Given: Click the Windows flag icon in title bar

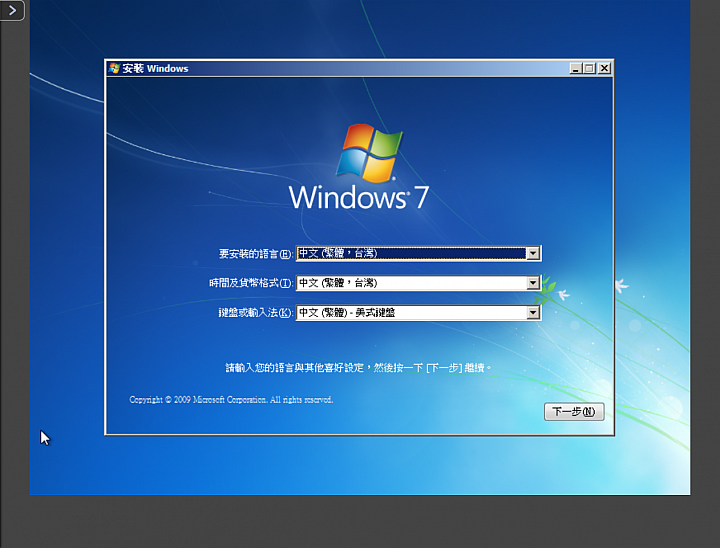Looking at the screenshot, I should 114,68.
